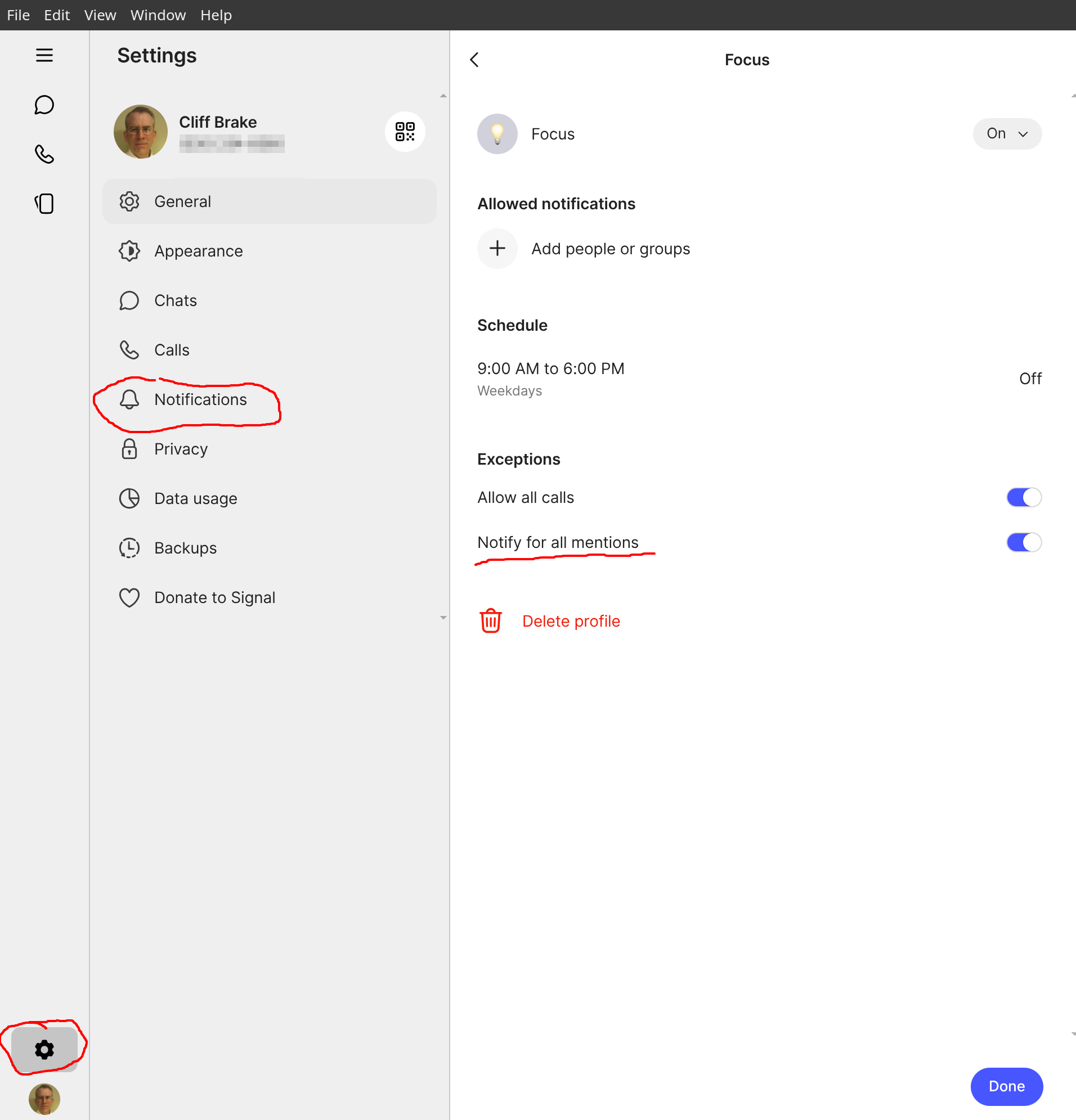
Task: Open the Focus On dropdown
Action: point(1007,134)
